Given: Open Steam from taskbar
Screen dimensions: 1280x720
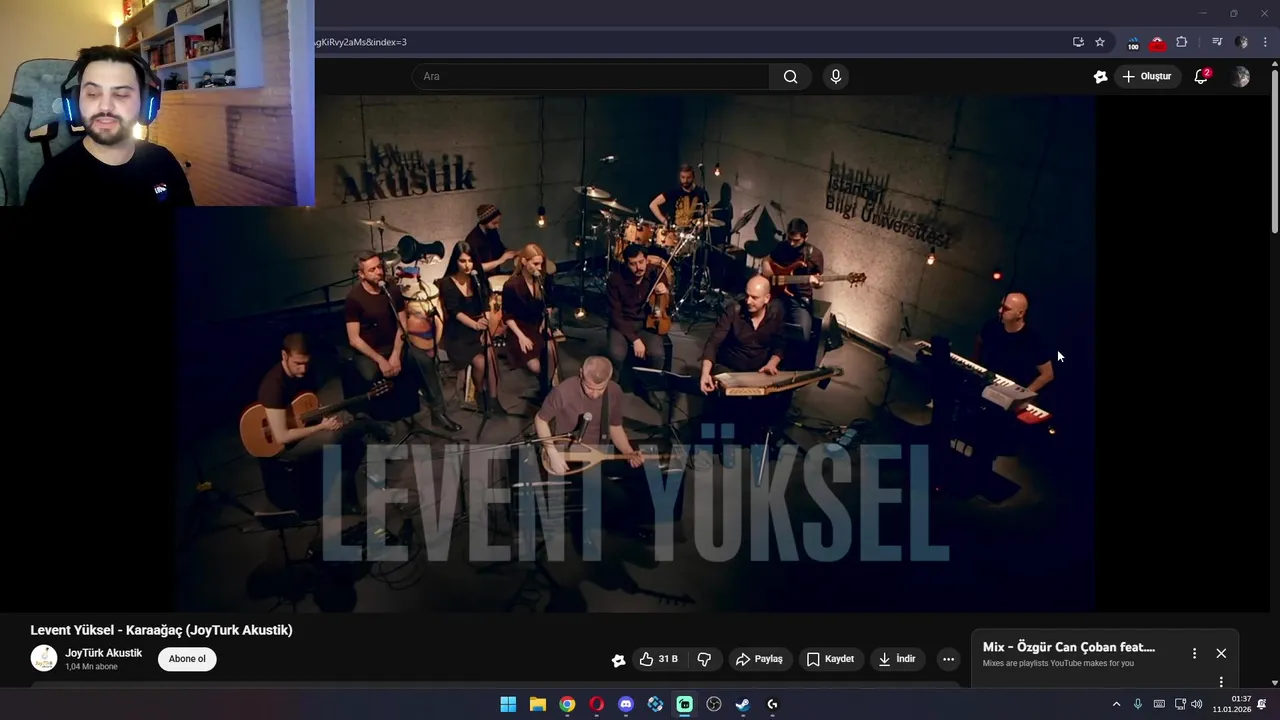Looking at the screenshot, I should 743,704.
